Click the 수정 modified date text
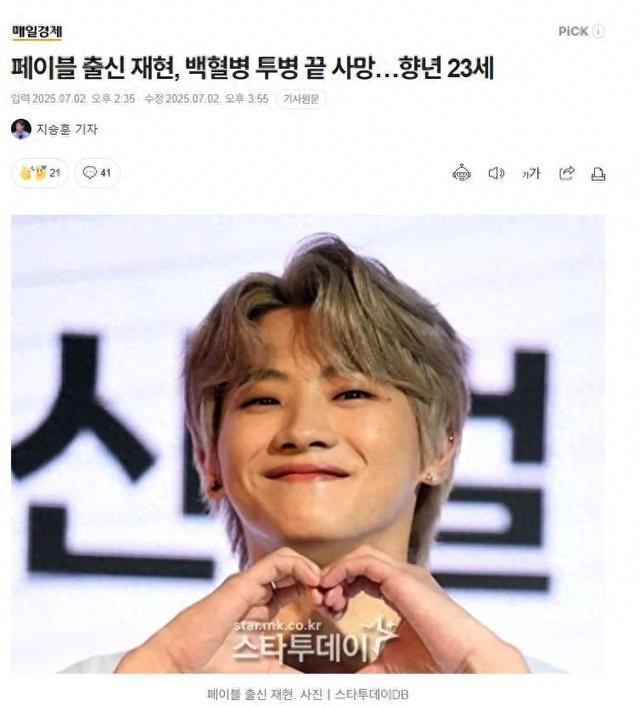640x706 pixels. coord(206,99)
